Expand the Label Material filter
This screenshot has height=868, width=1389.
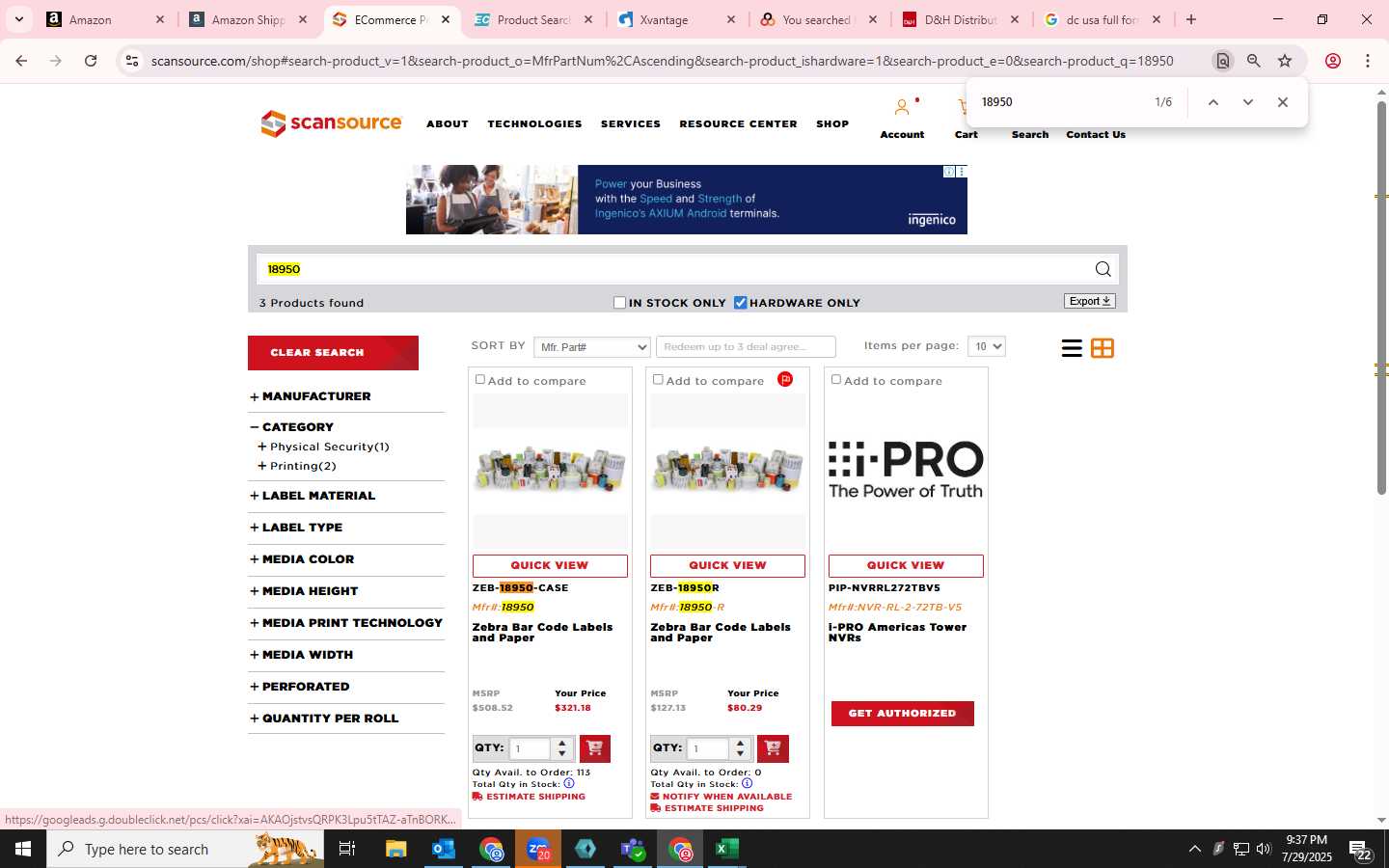(x=313, y=496)
